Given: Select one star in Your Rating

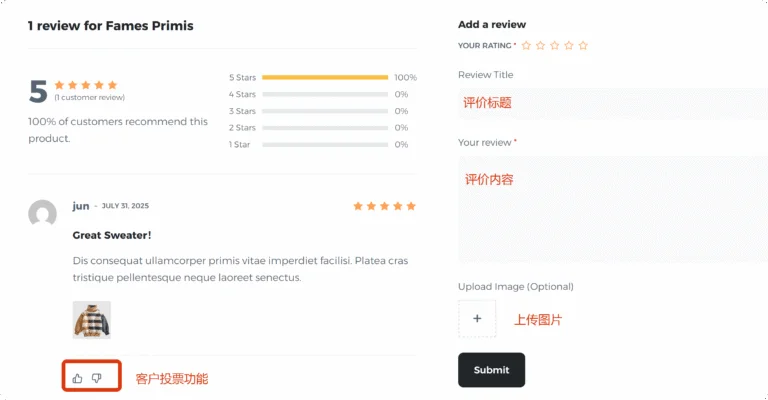Looking at the screenshot, I should click(x=526, y=45).
